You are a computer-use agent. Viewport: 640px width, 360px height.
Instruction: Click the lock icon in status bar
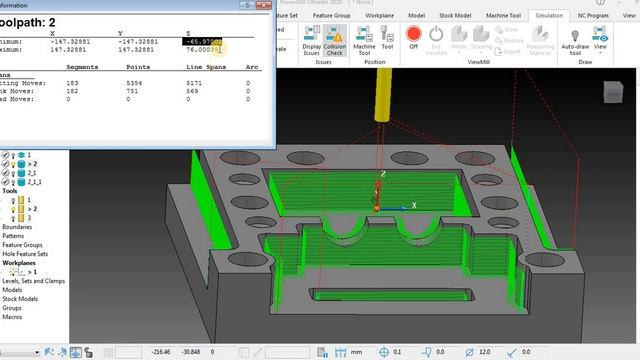tap(89, 352)
